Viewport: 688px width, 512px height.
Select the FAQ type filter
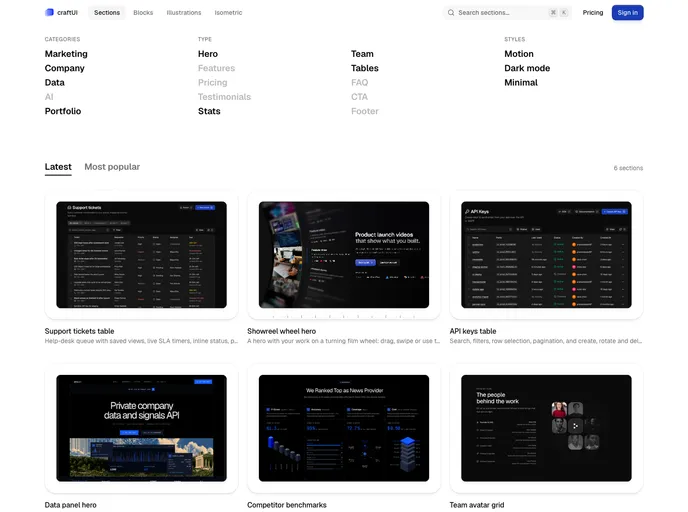click(359, 82)
